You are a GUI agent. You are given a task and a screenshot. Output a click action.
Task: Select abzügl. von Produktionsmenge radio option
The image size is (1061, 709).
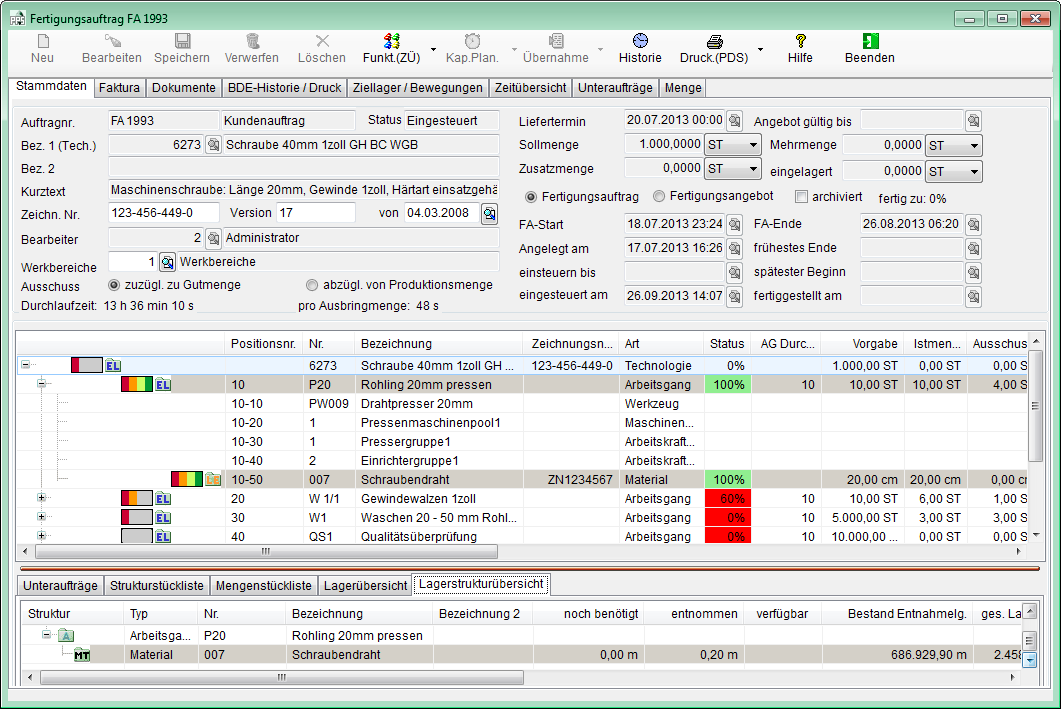tap(312, 285)
